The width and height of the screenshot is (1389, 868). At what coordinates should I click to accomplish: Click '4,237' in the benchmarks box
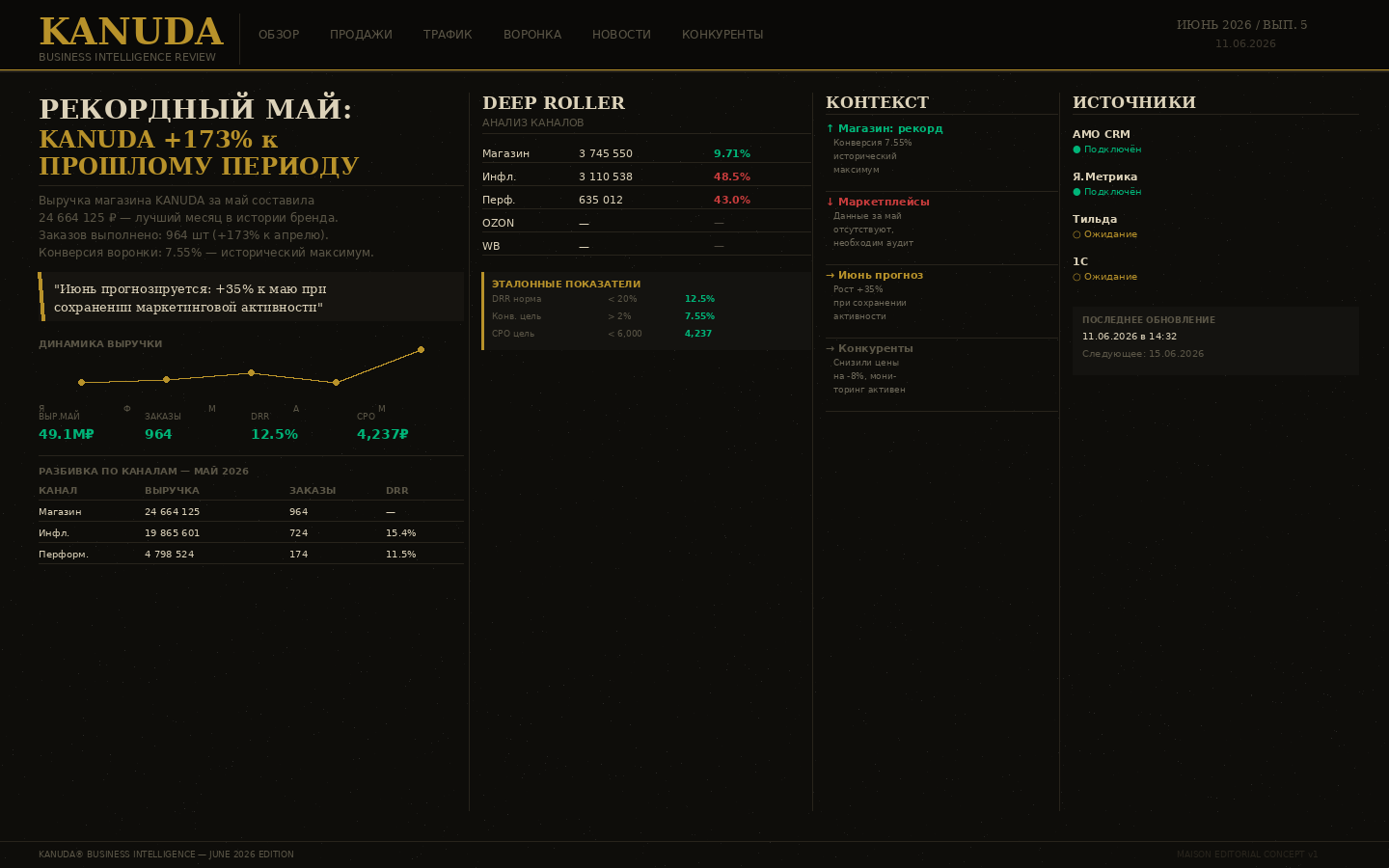tap(698, 334)
